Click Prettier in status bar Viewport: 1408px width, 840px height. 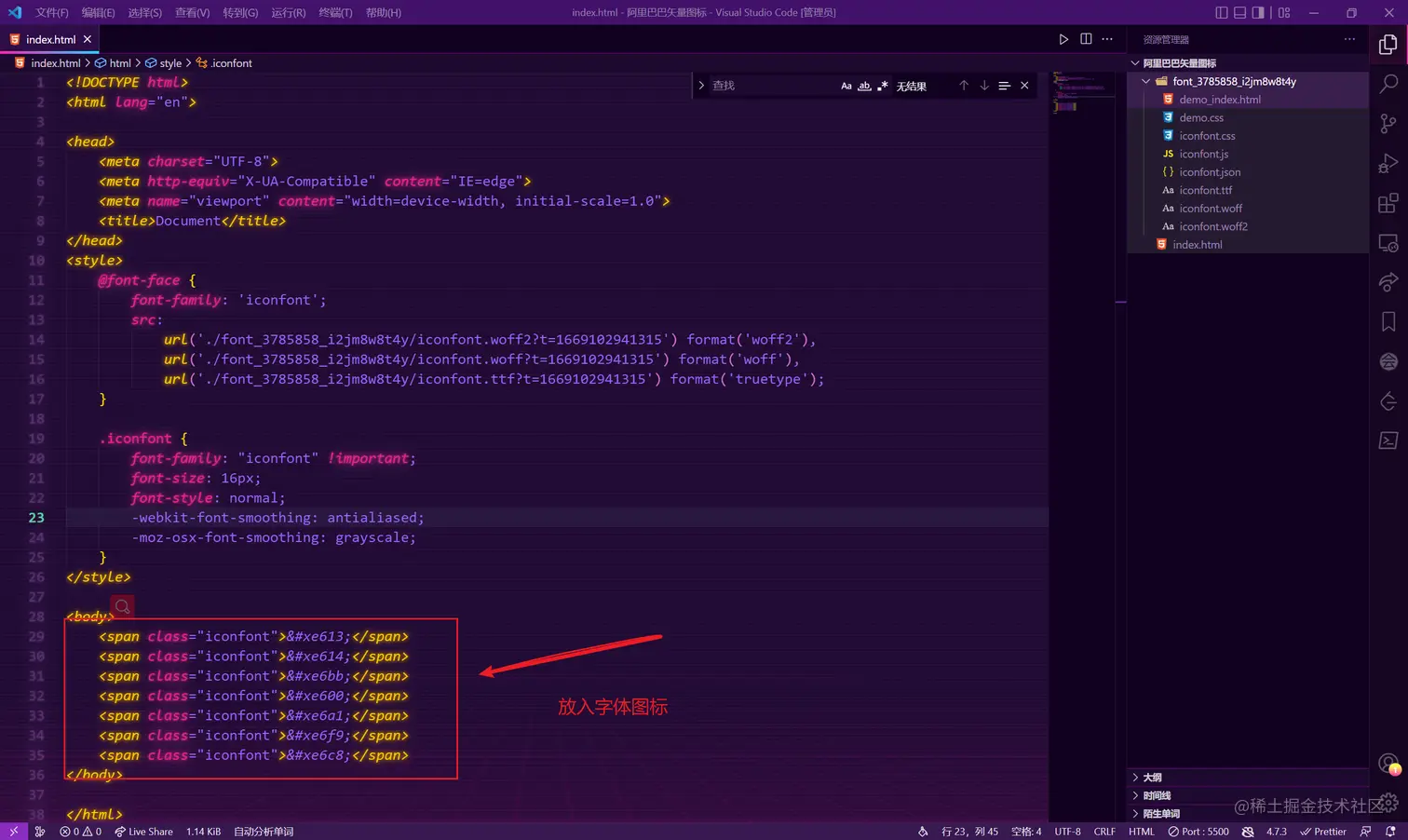pos(1322,832)
